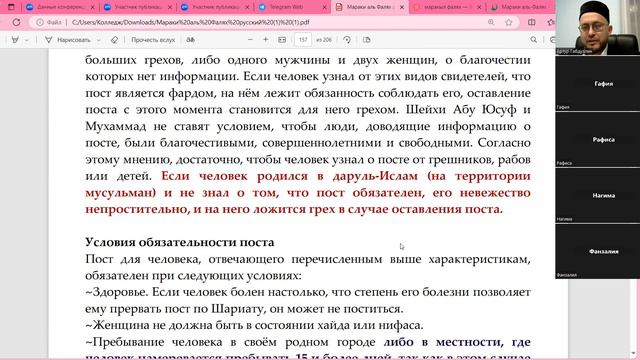Viewport: 640px width, 360px height.
Task: Select the highlight tool
Action: point(15,40)
